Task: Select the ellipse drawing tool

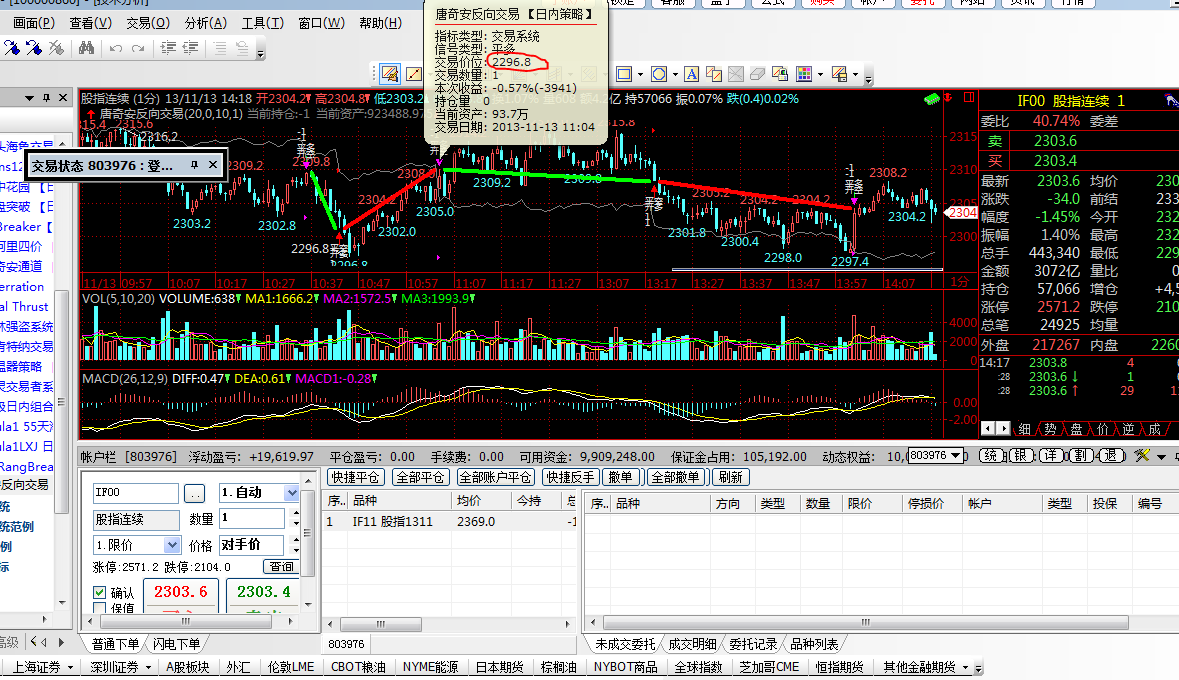Action: click(x=658, y=74)
